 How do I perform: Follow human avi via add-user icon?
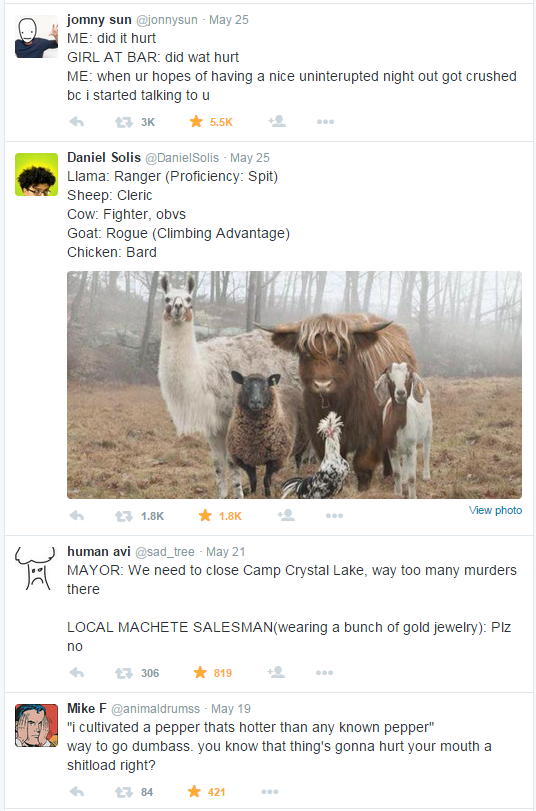tap(276, 672)
